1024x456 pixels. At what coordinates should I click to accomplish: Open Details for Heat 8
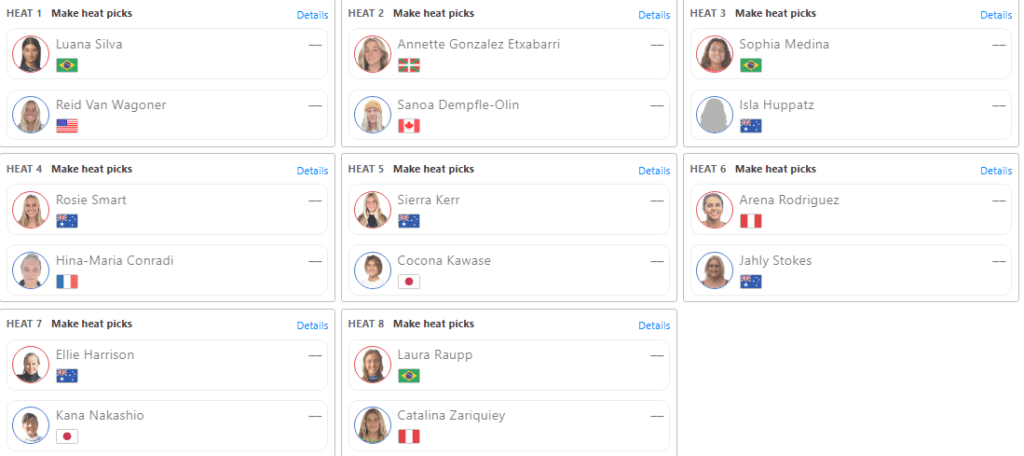[654, 325]
